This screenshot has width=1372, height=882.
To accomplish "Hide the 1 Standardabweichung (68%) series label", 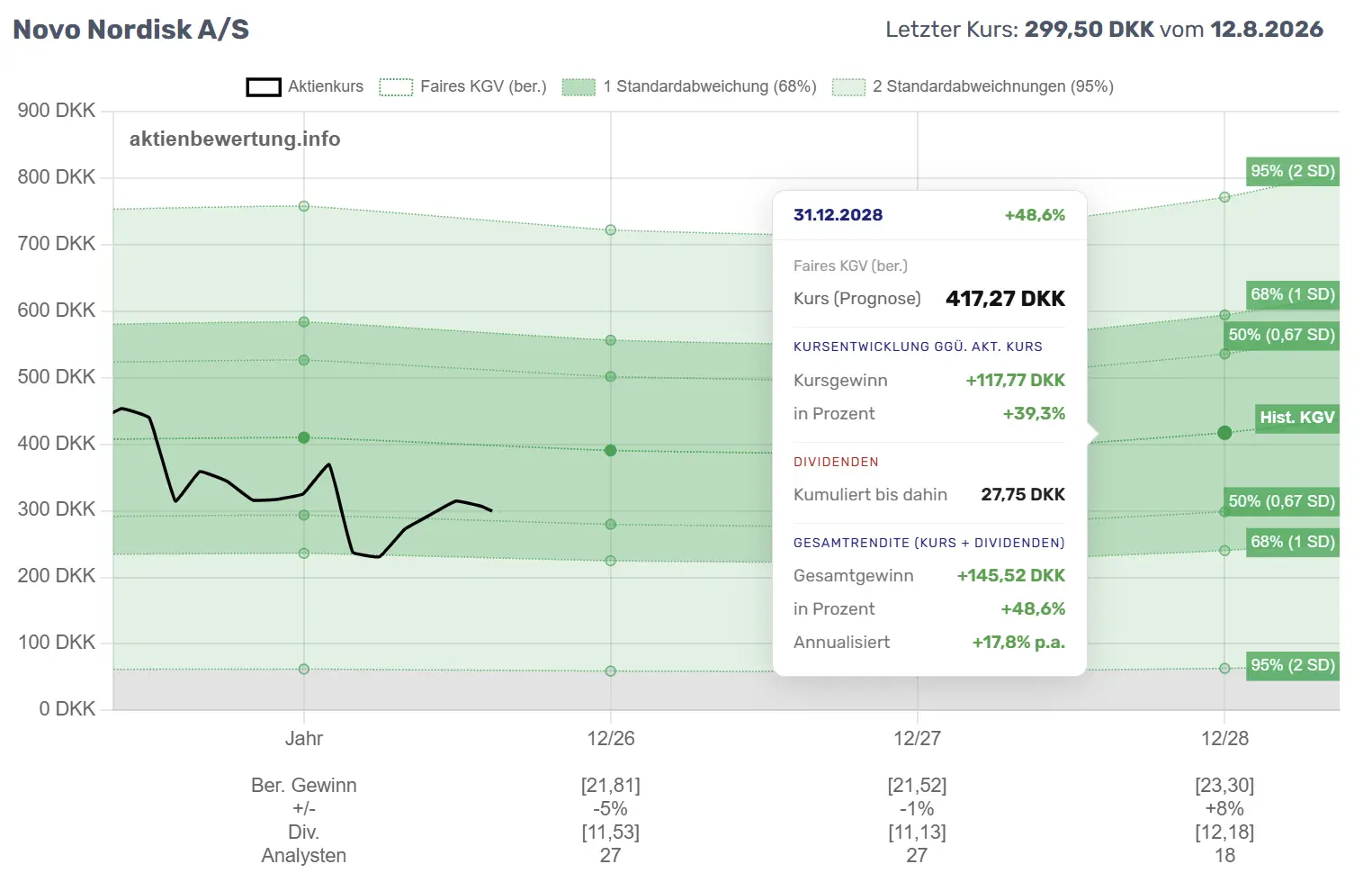I will (710, 86).
